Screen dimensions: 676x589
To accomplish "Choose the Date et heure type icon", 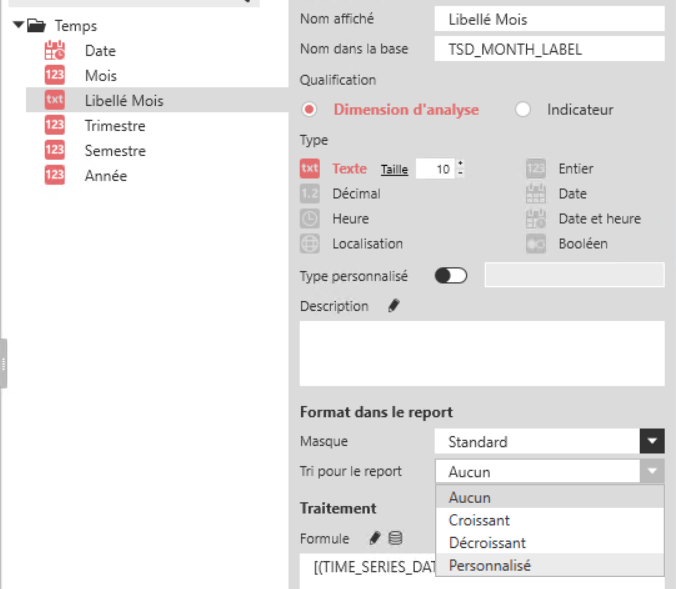I will [537, 218].
